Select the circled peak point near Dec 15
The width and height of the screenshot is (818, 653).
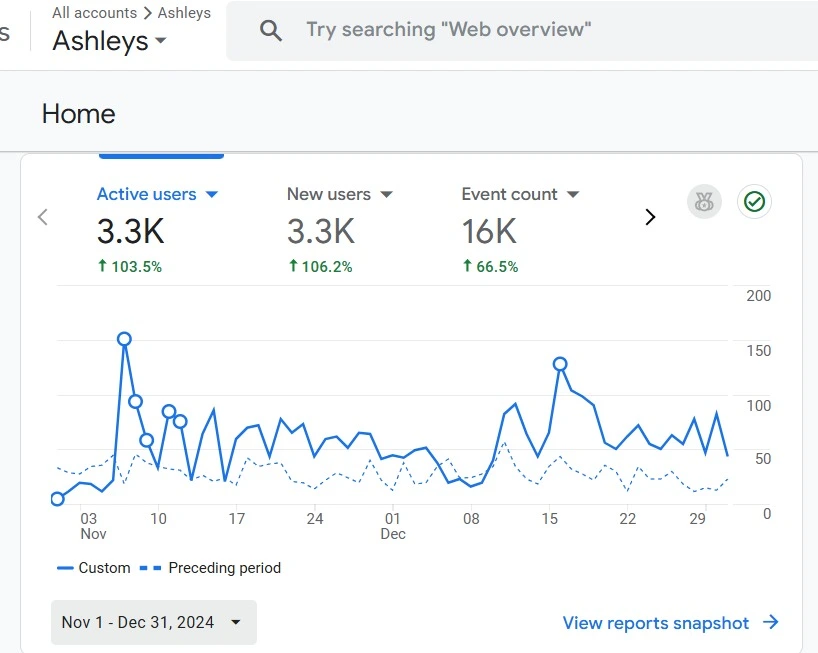click(560, 364)
